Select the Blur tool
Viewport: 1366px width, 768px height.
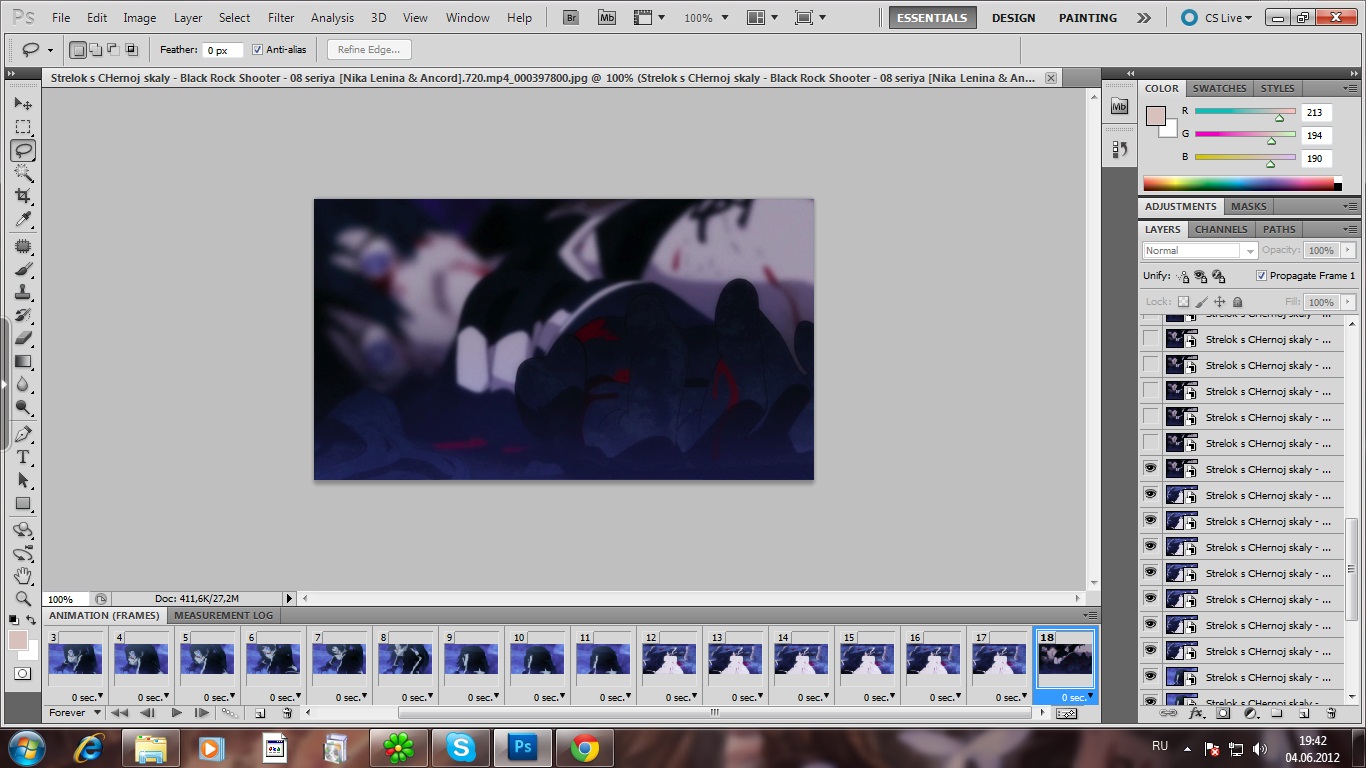[23, 384]
